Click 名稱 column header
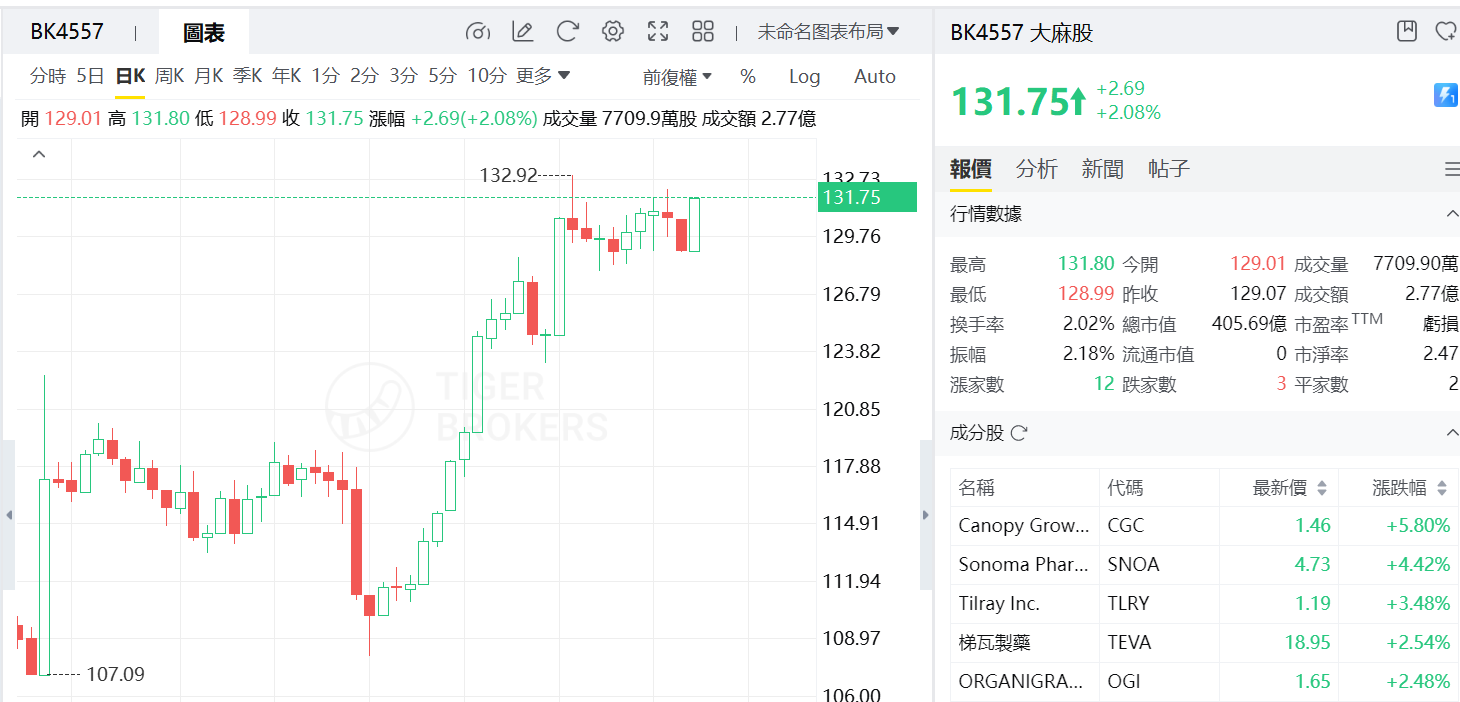1460x702 pixels. [x=977, y=488]
